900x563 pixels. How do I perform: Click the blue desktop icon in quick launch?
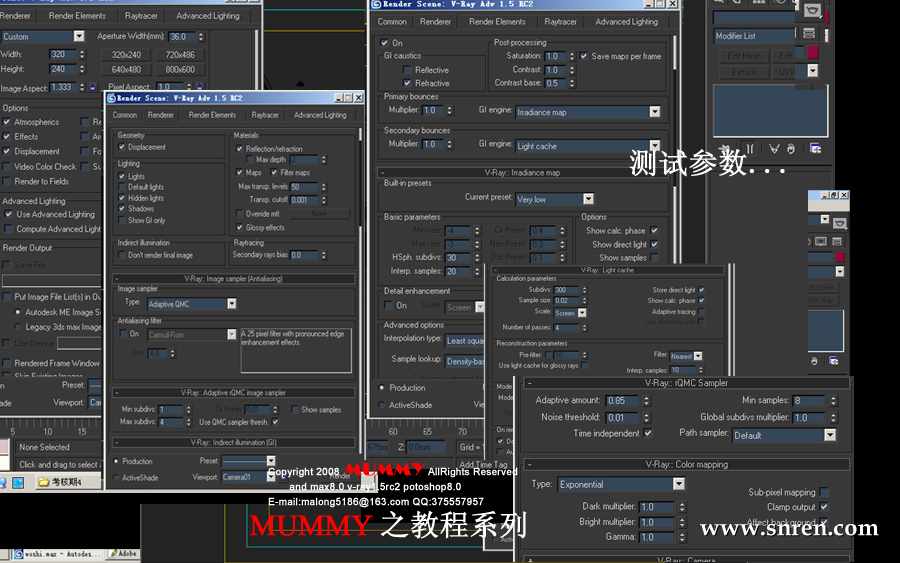coord(18,483)
